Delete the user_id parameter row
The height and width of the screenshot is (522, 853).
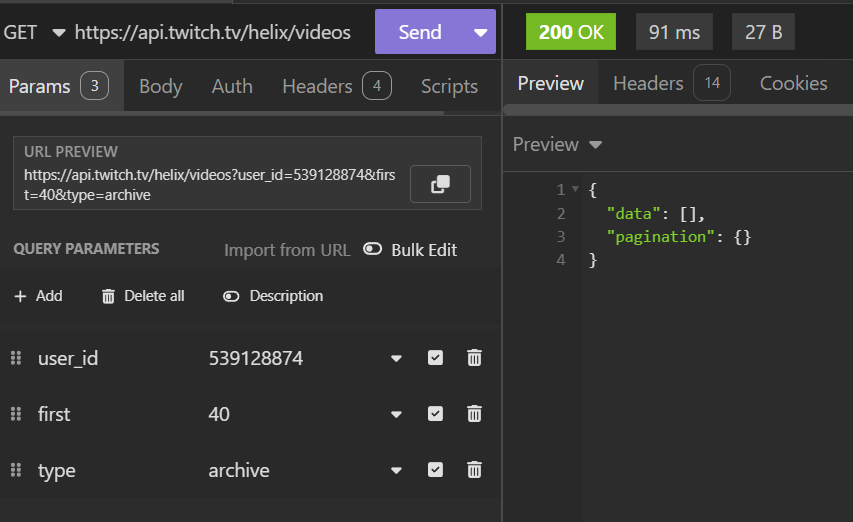click(474, 358)
